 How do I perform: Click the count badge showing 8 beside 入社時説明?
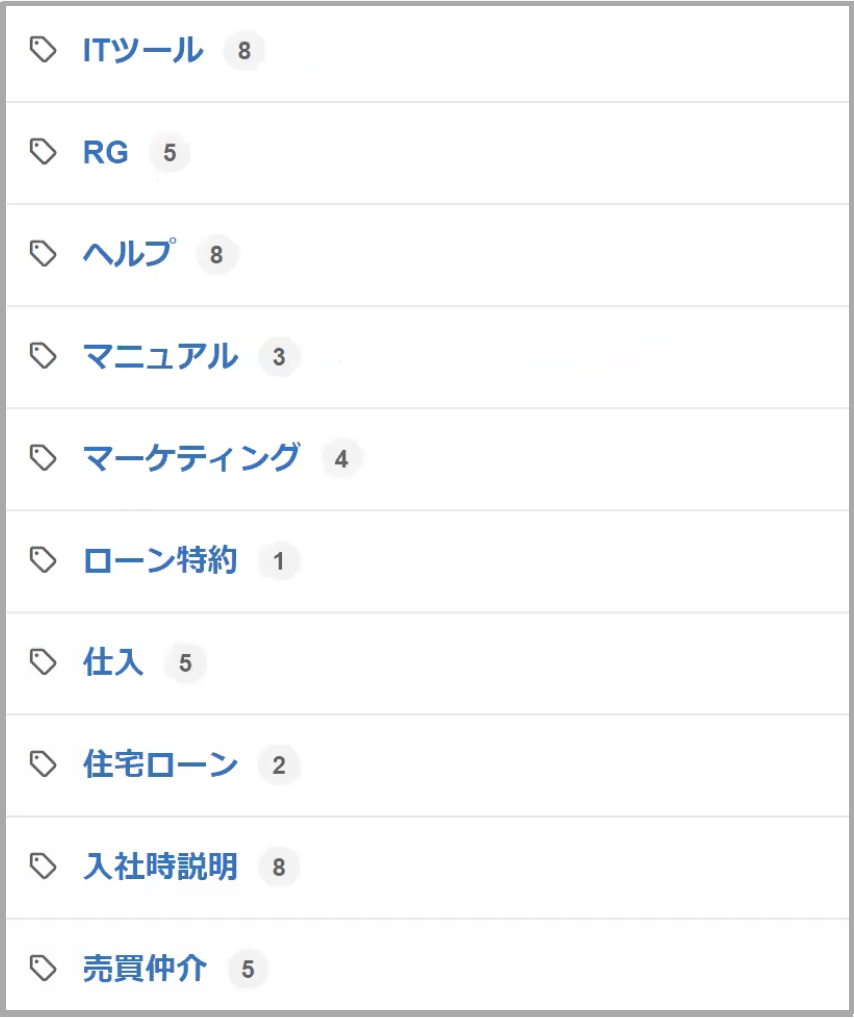(277, 866)
